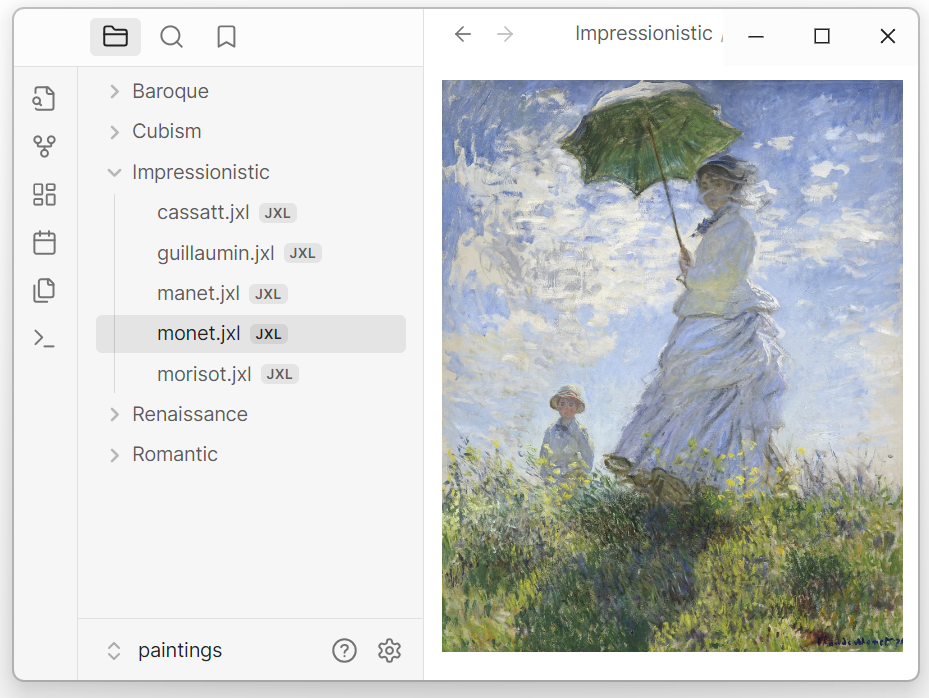
Task: Open settings gear icon
Action: pos(389,651)
